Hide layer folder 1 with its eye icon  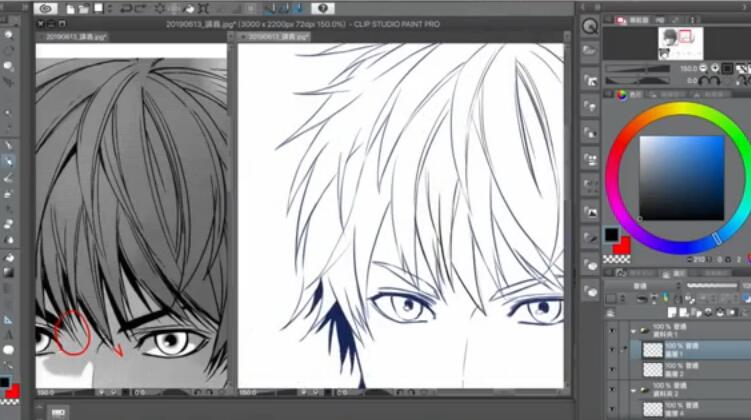pos(612,330)
